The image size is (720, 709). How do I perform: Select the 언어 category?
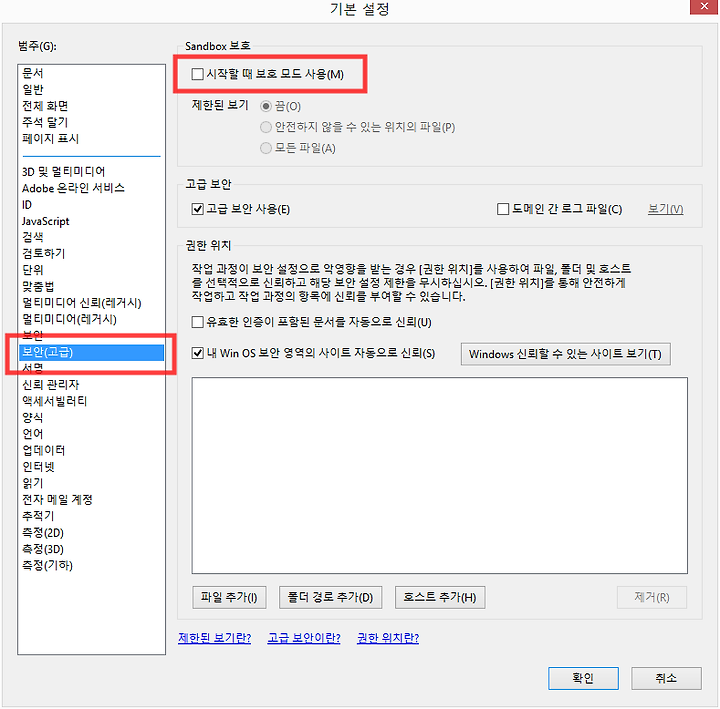click(91, 434)
